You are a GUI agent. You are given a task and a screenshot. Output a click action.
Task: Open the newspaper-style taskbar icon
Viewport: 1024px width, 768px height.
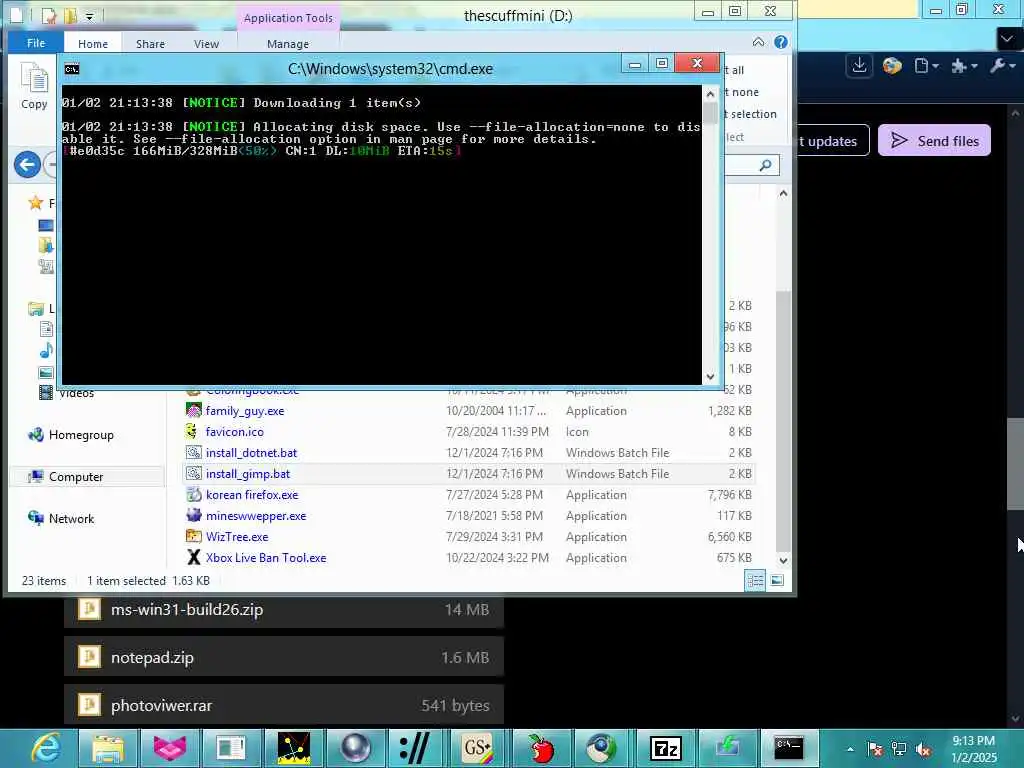(231, 748)
